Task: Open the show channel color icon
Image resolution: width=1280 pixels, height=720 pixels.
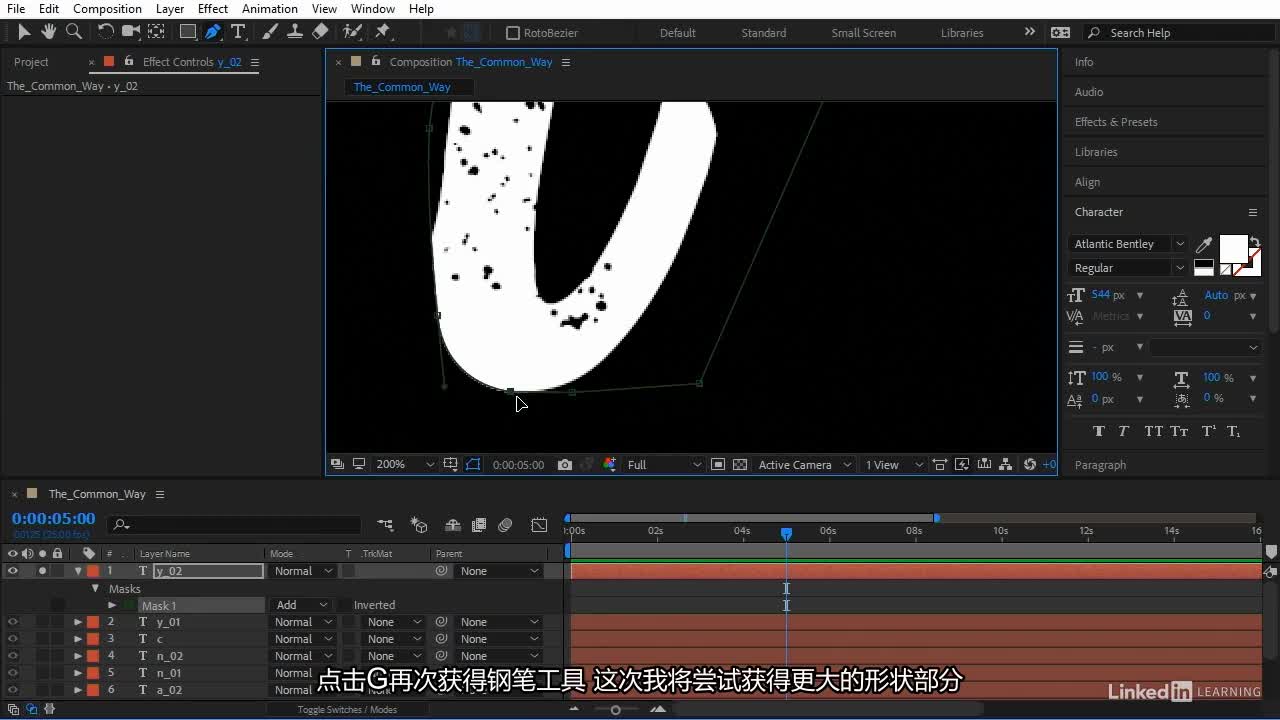Action: (x=609, y=465)
